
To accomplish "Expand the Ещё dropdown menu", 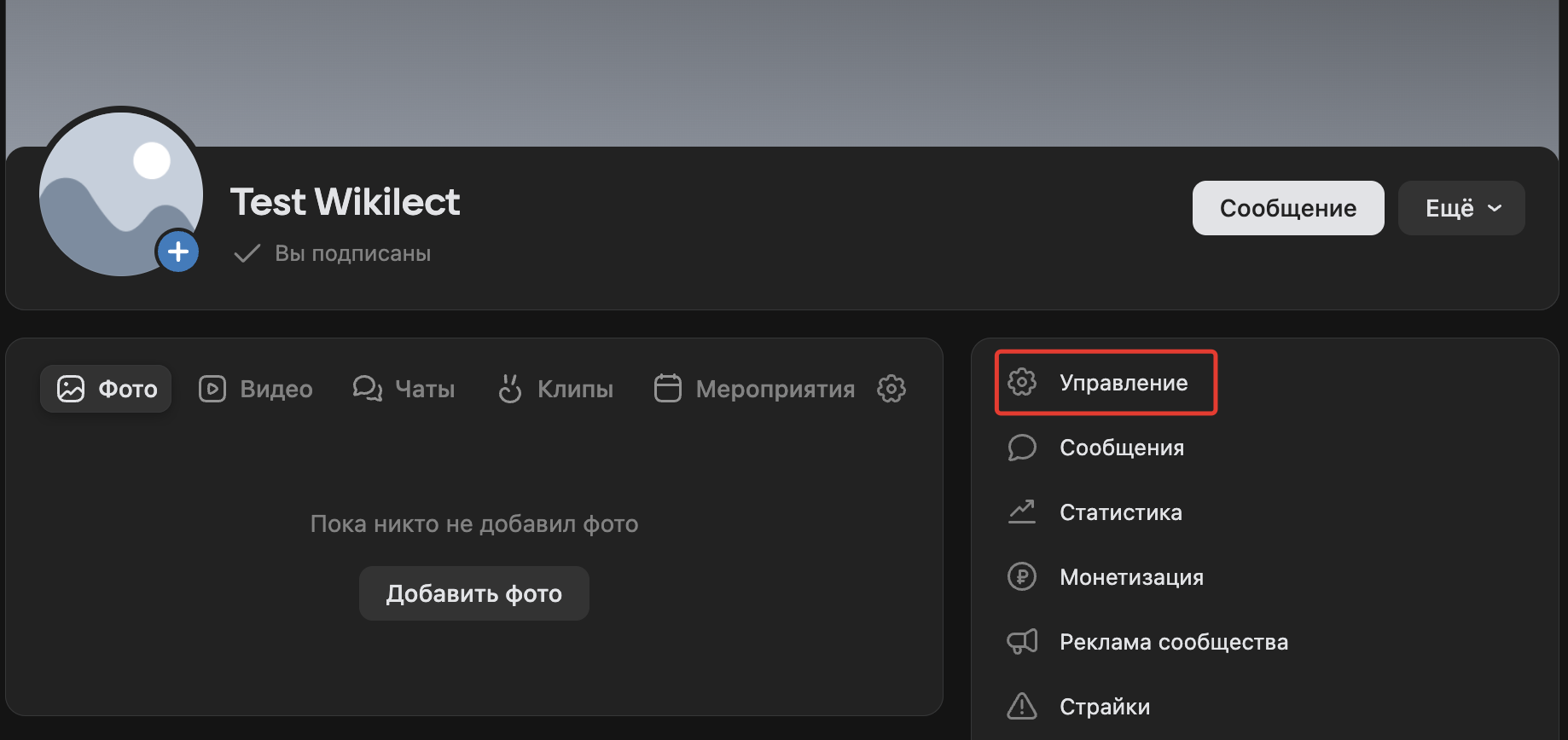I will 1461,207.
